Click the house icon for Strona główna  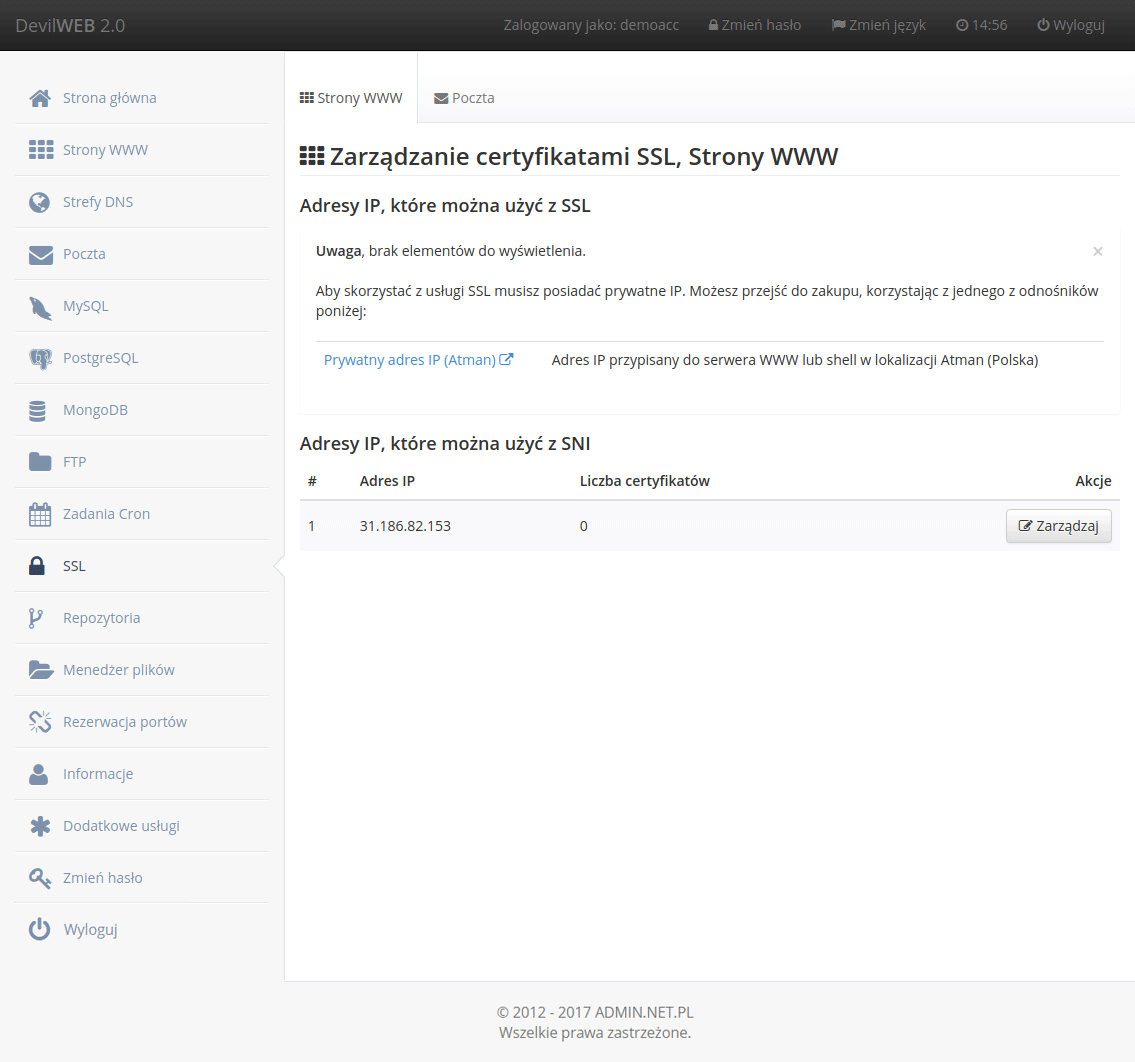[40, 98]
